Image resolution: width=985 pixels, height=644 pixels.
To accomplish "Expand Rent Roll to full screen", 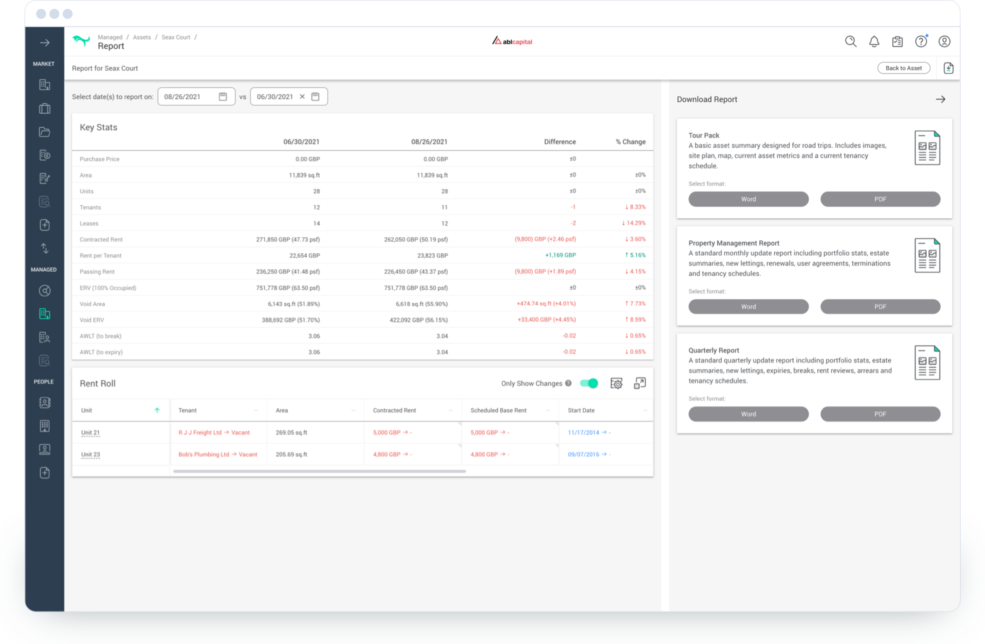I will pos(639,383).
